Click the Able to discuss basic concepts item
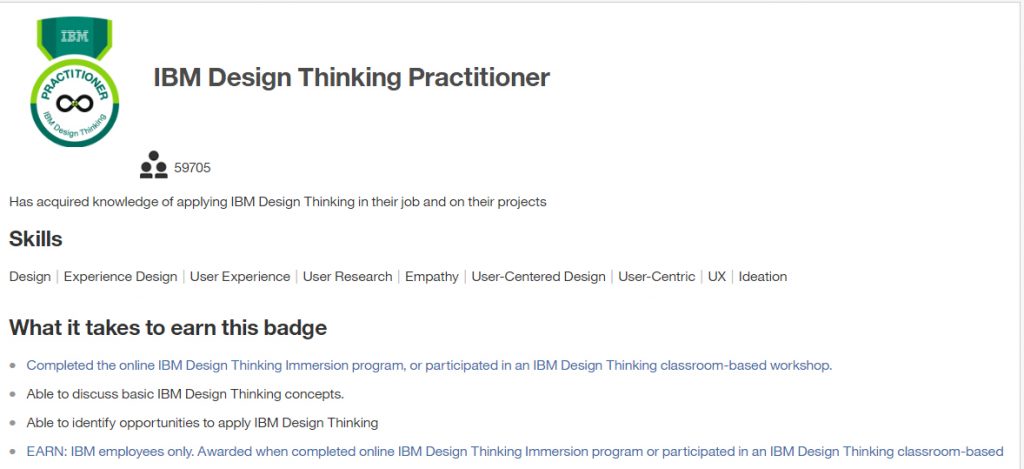This screenshot has height=469, width=1024. click(x=185, y=394)
